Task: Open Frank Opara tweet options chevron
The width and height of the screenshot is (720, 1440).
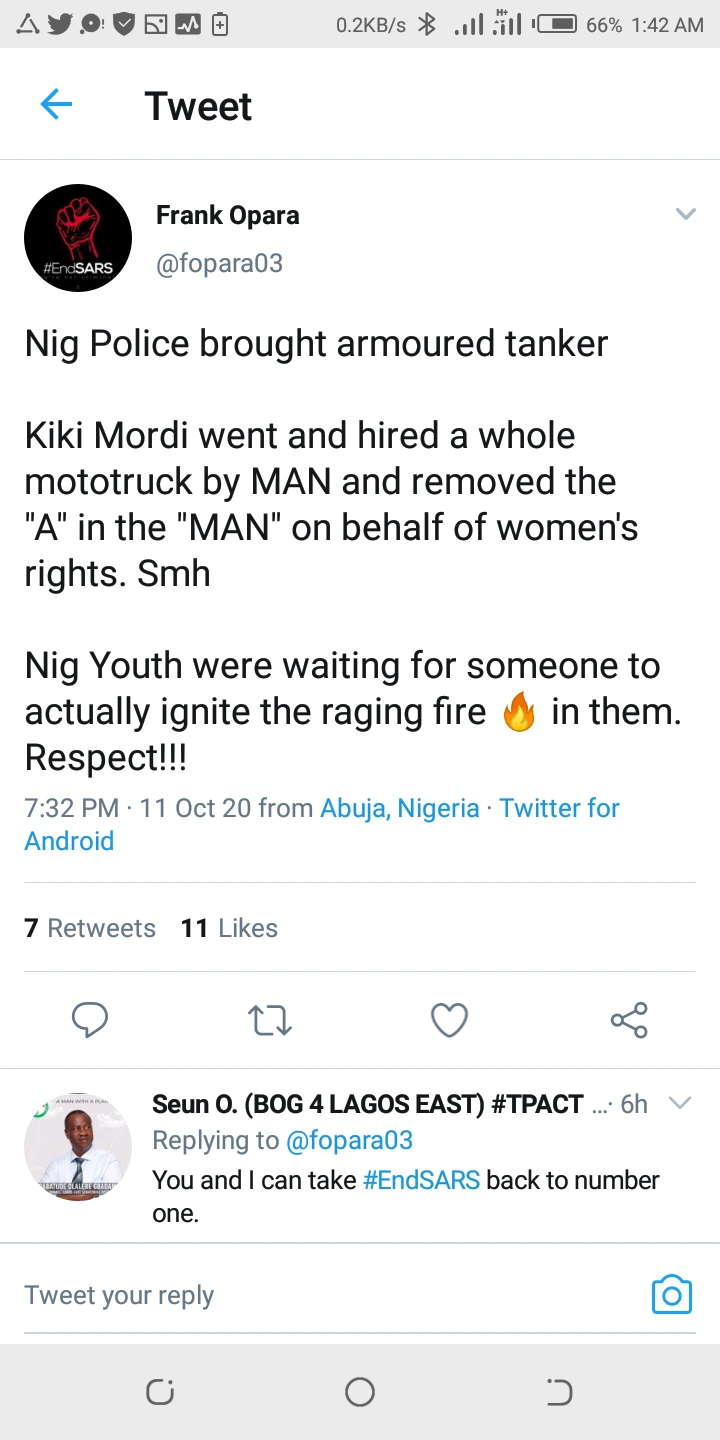Action: (685, 214)
